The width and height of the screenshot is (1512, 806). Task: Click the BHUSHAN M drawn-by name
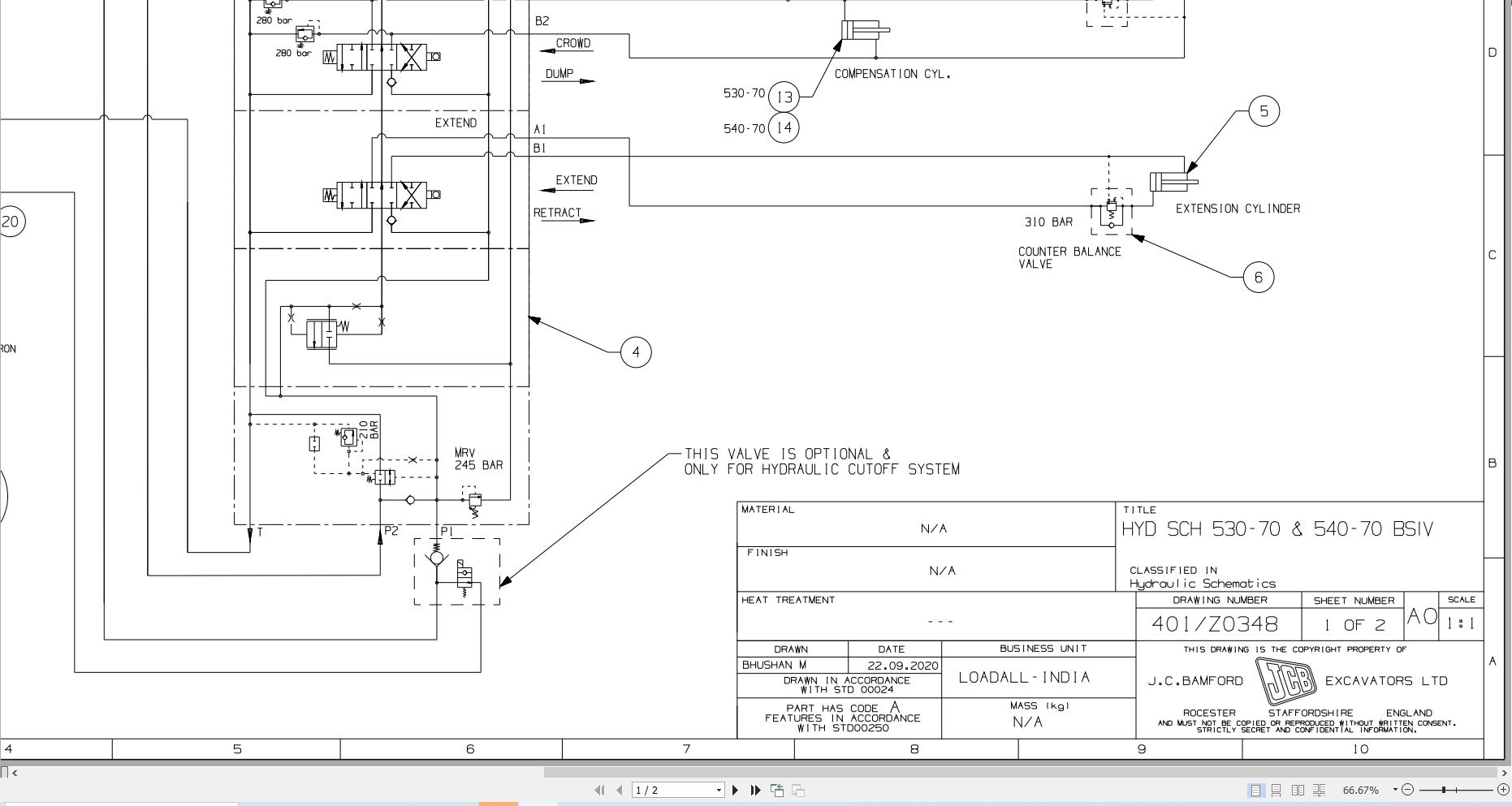point(774,664)
